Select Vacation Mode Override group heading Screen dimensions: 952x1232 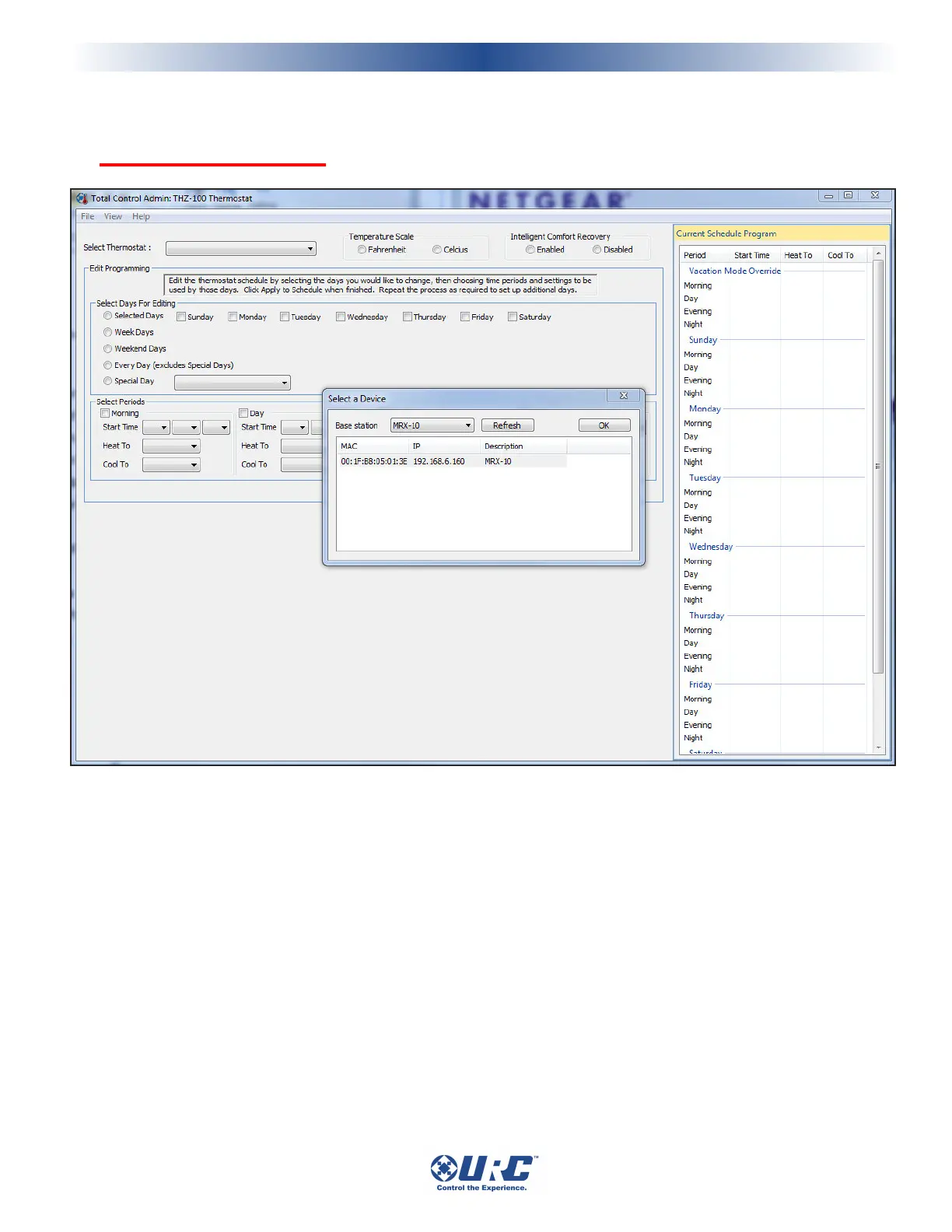(x=734, y=271)
